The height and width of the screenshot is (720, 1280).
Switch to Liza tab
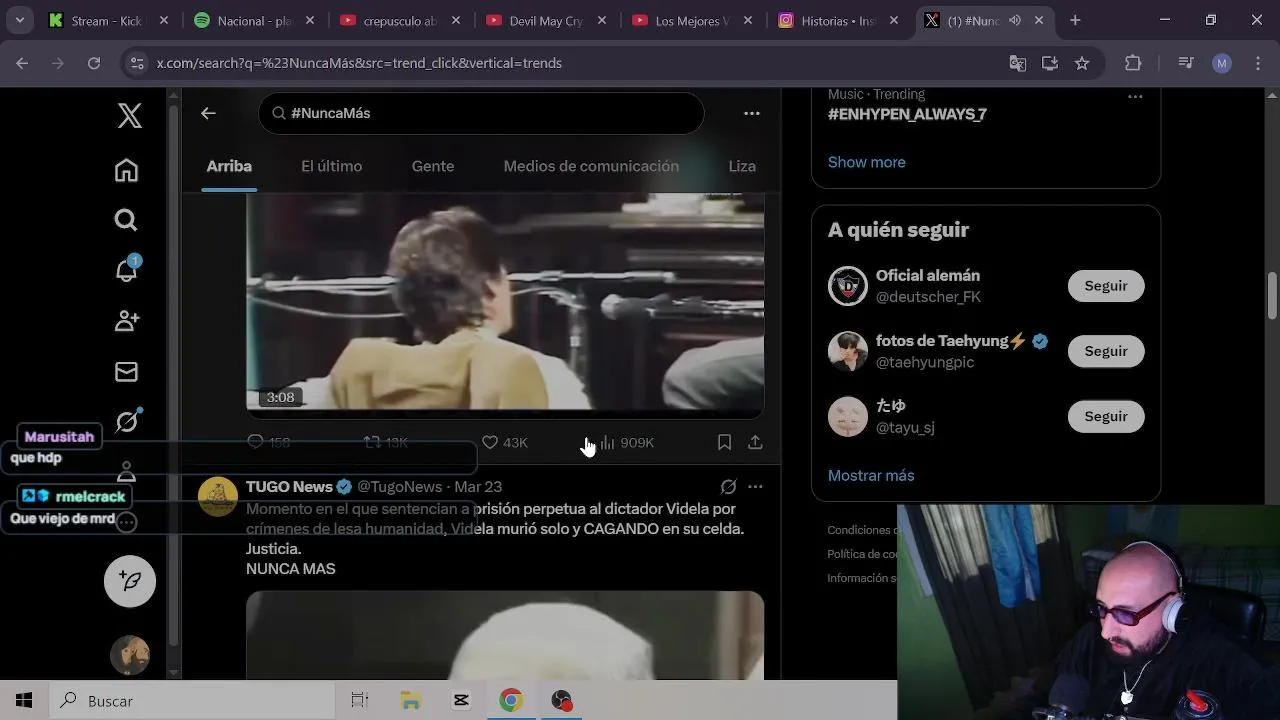(x=742, y=166)
